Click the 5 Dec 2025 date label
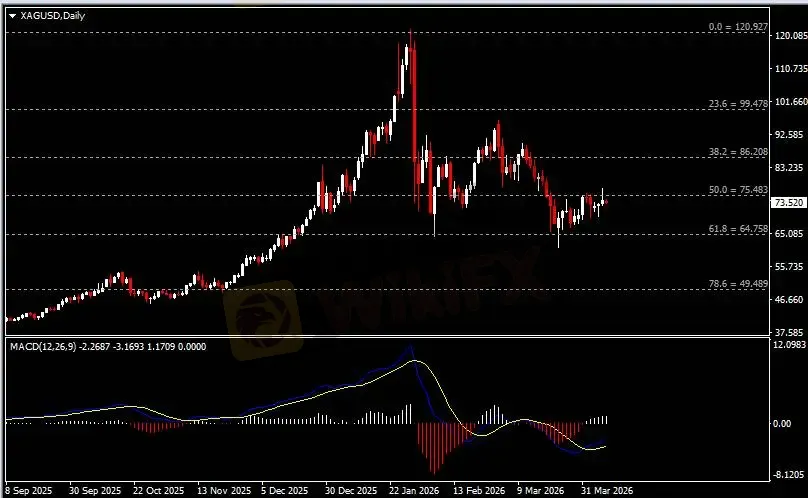The height and width of the screenshot is (498, 808). (285, 491)
